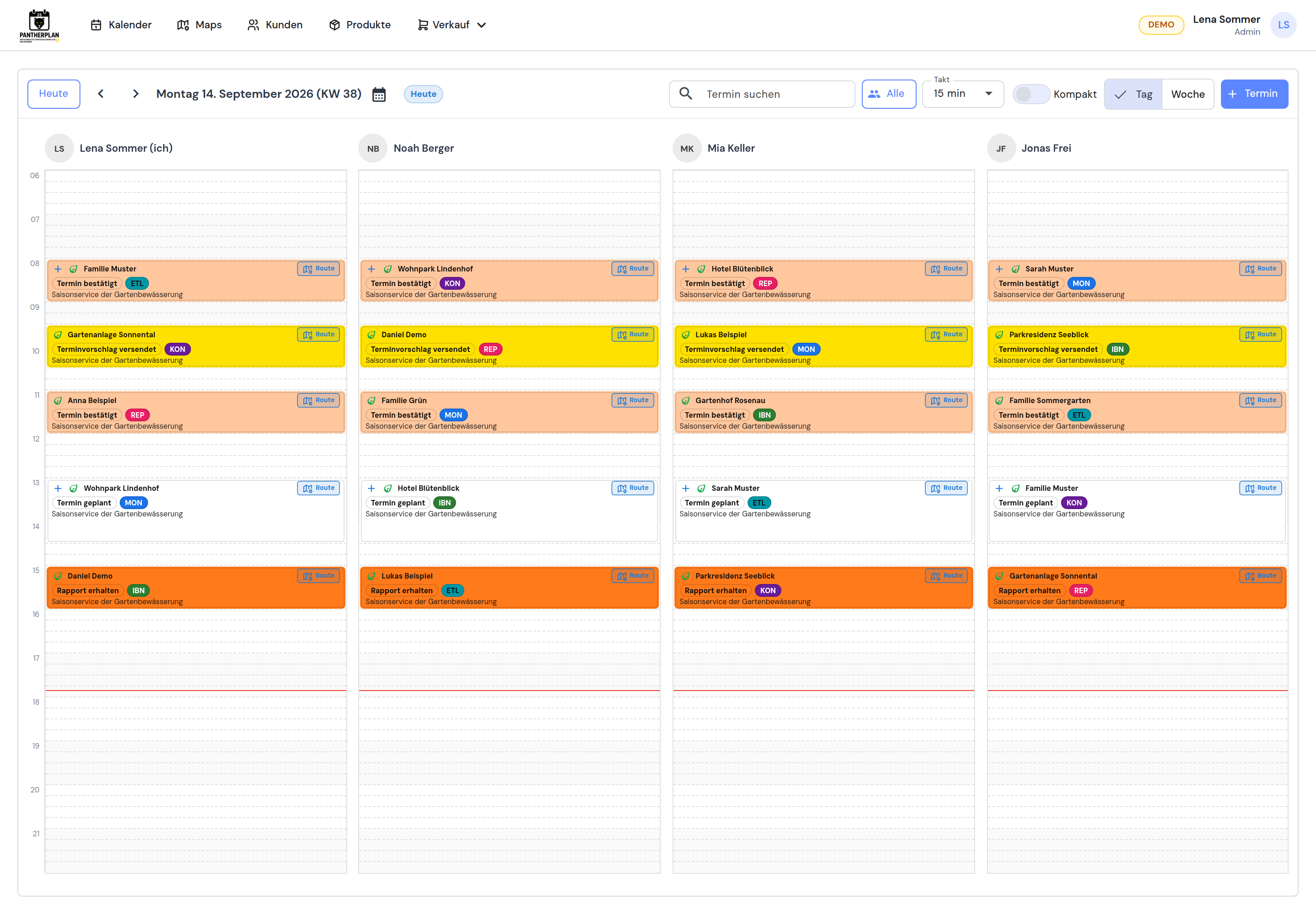Click plus icon on Noah's Wohnpark Lindenhof appointment
This screenshot has width=1316, height=914.
pos(371,269)
